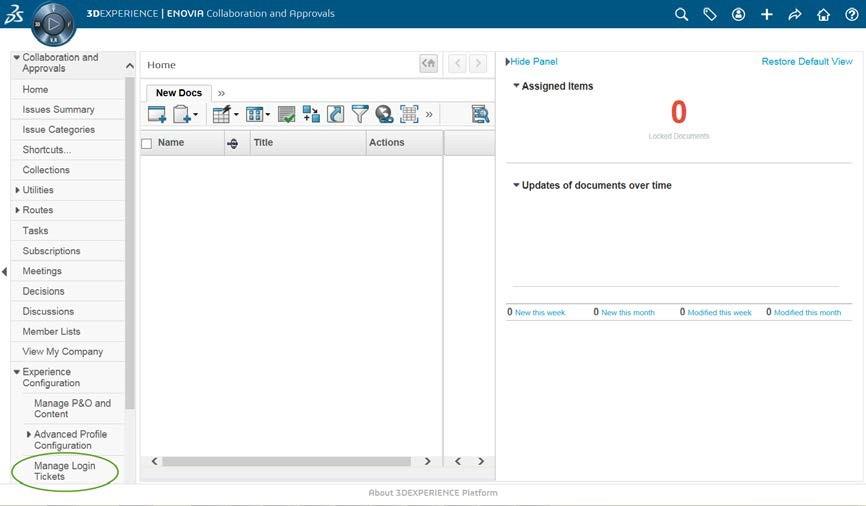866x506 pixels.
Task: Click the clipboard add document icon
Action: click(x=182, y=114)
